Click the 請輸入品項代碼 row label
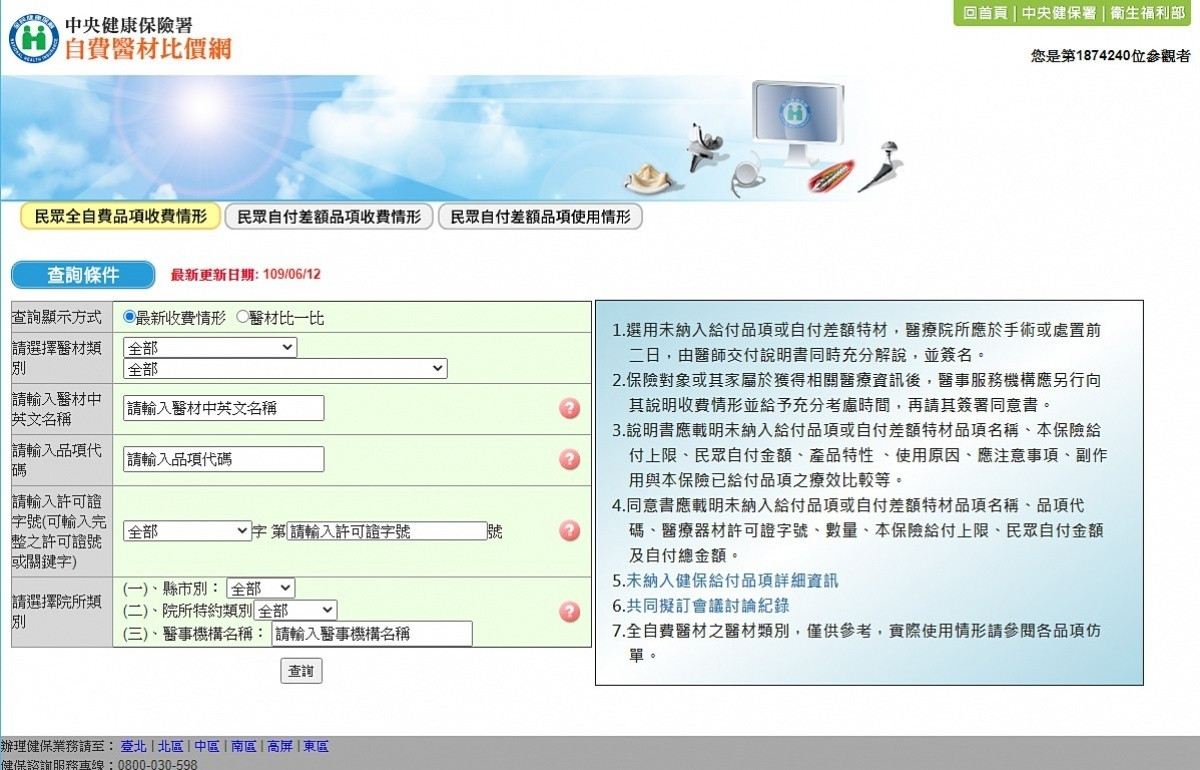This screenshot has height=770, width=1200. tap(57, 460)
